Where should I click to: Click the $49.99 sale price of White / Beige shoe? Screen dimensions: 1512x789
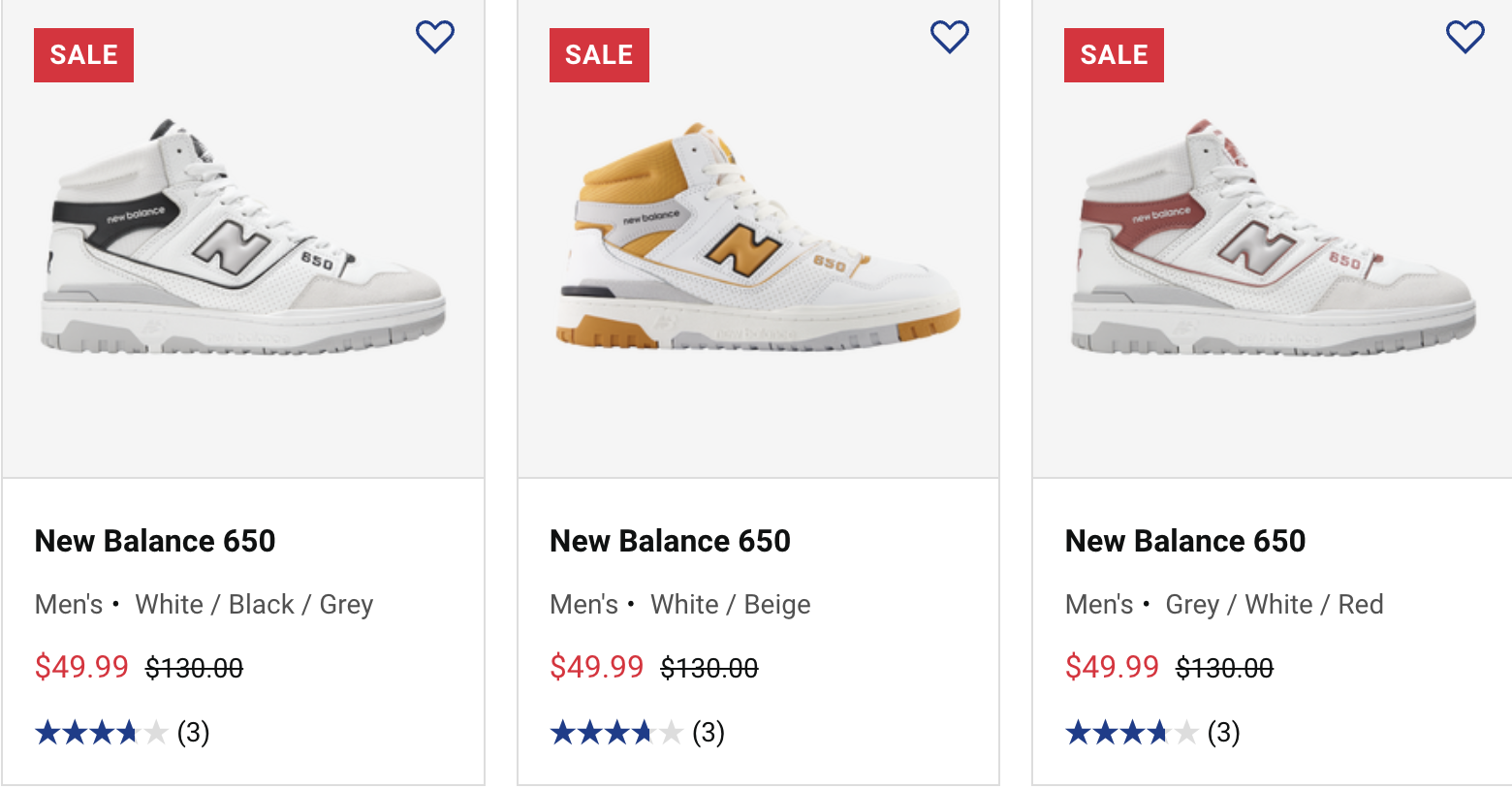tap(596, 667)
